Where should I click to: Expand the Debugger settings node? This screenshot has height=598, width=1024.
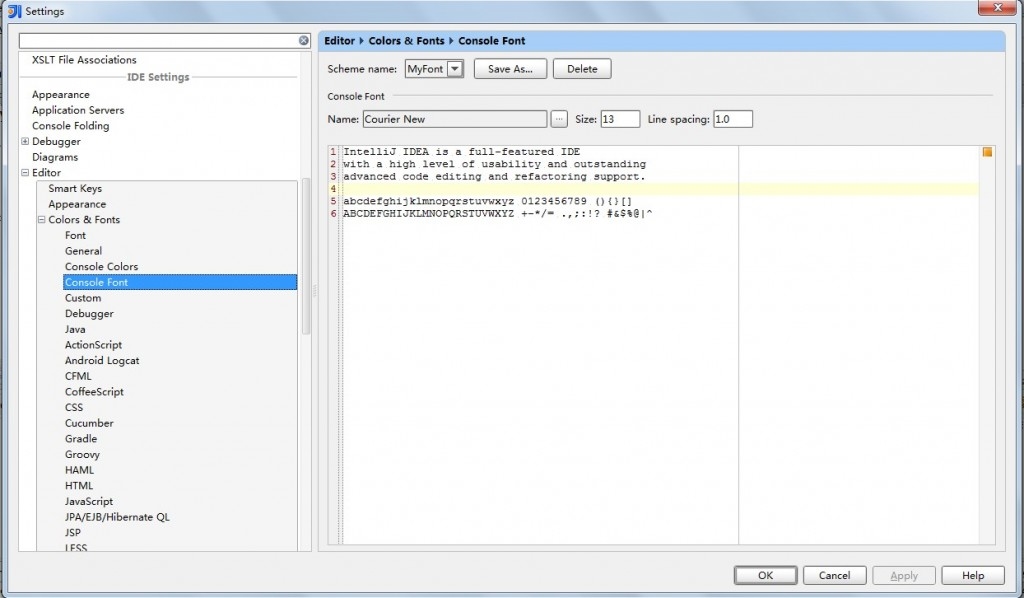[25, 141]
